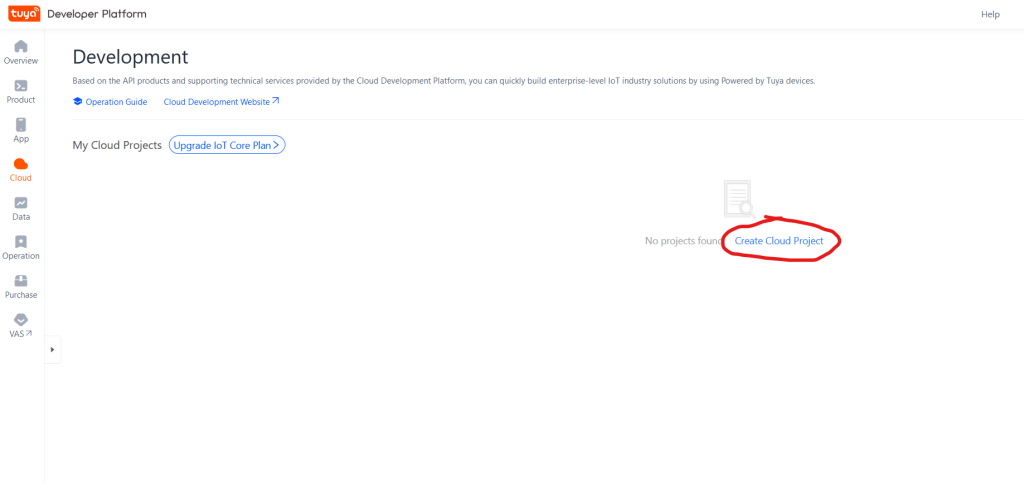Open the VAS external link in the sidebar
1024x484 pixels.
pyautogui.click(x=21, y=320)
